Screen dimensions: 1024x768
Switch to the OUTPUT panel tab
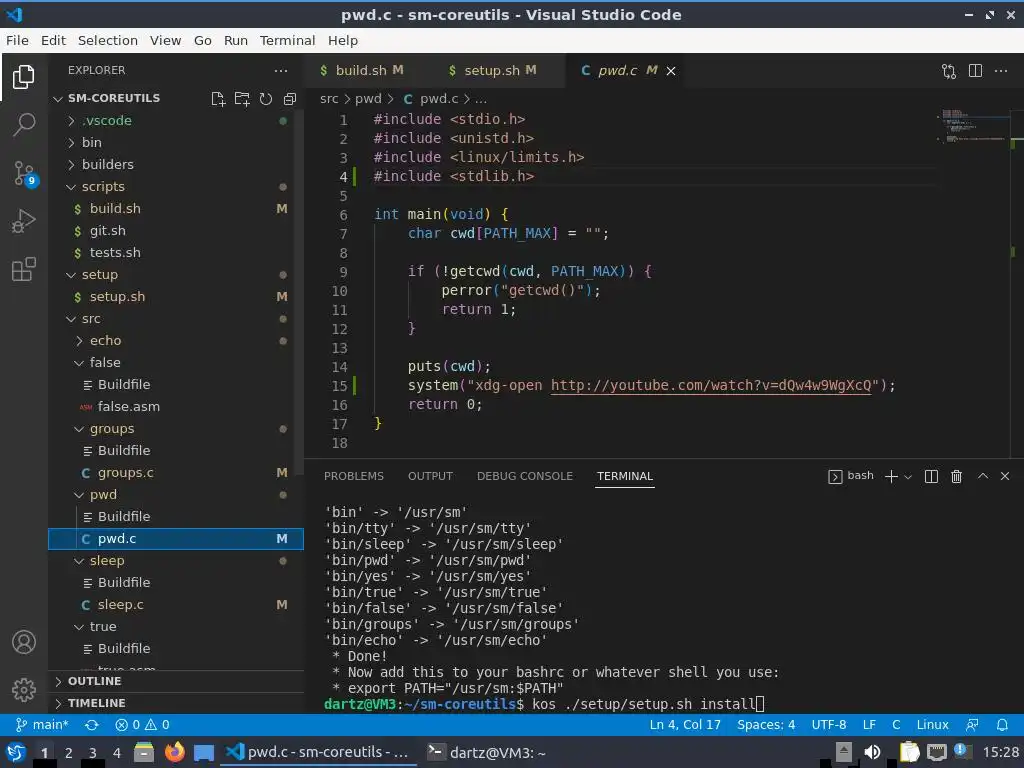(x=430, y=476)
